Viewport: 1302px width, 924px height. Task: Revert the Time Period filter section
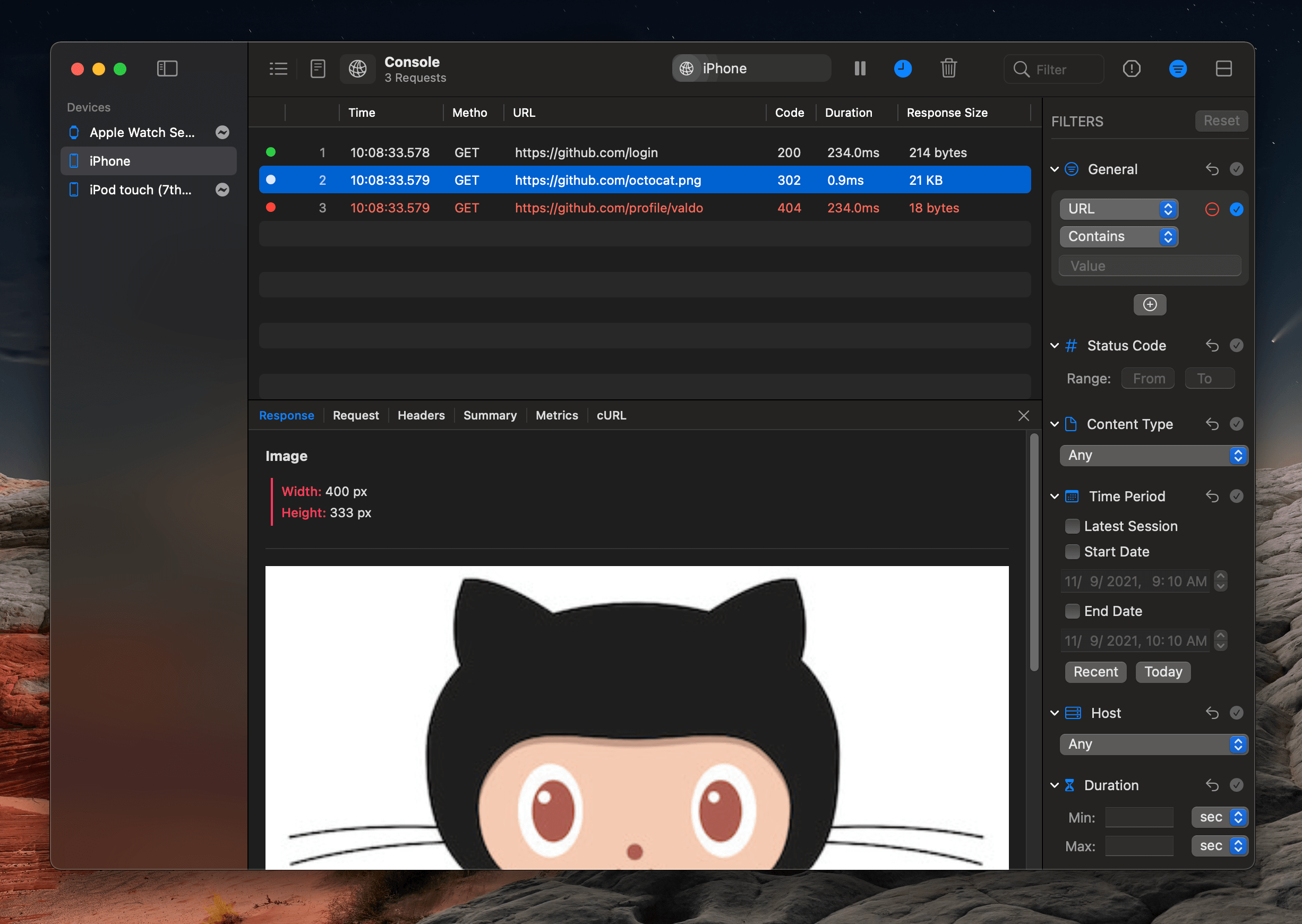(1212, 497)
